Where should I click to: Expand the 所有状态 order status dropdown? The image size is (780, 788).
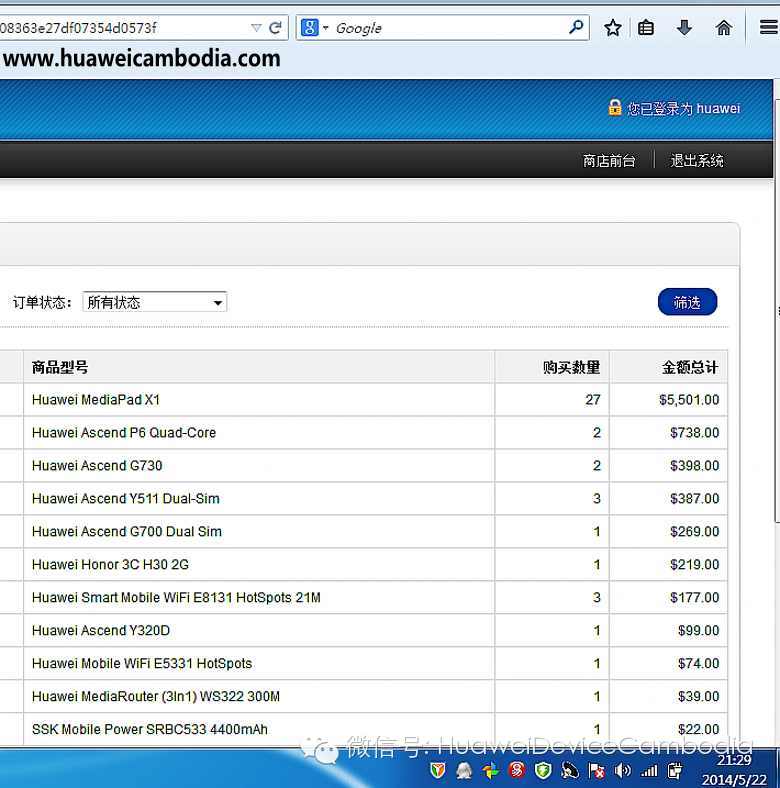click(x=155, y=302)
